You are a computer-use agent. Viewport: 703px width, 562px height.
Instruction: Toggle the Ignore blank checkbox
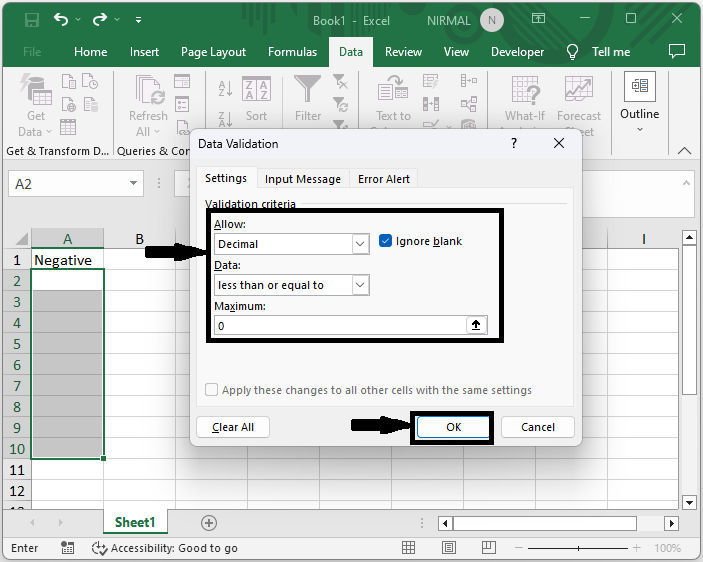tap(386, 241)
